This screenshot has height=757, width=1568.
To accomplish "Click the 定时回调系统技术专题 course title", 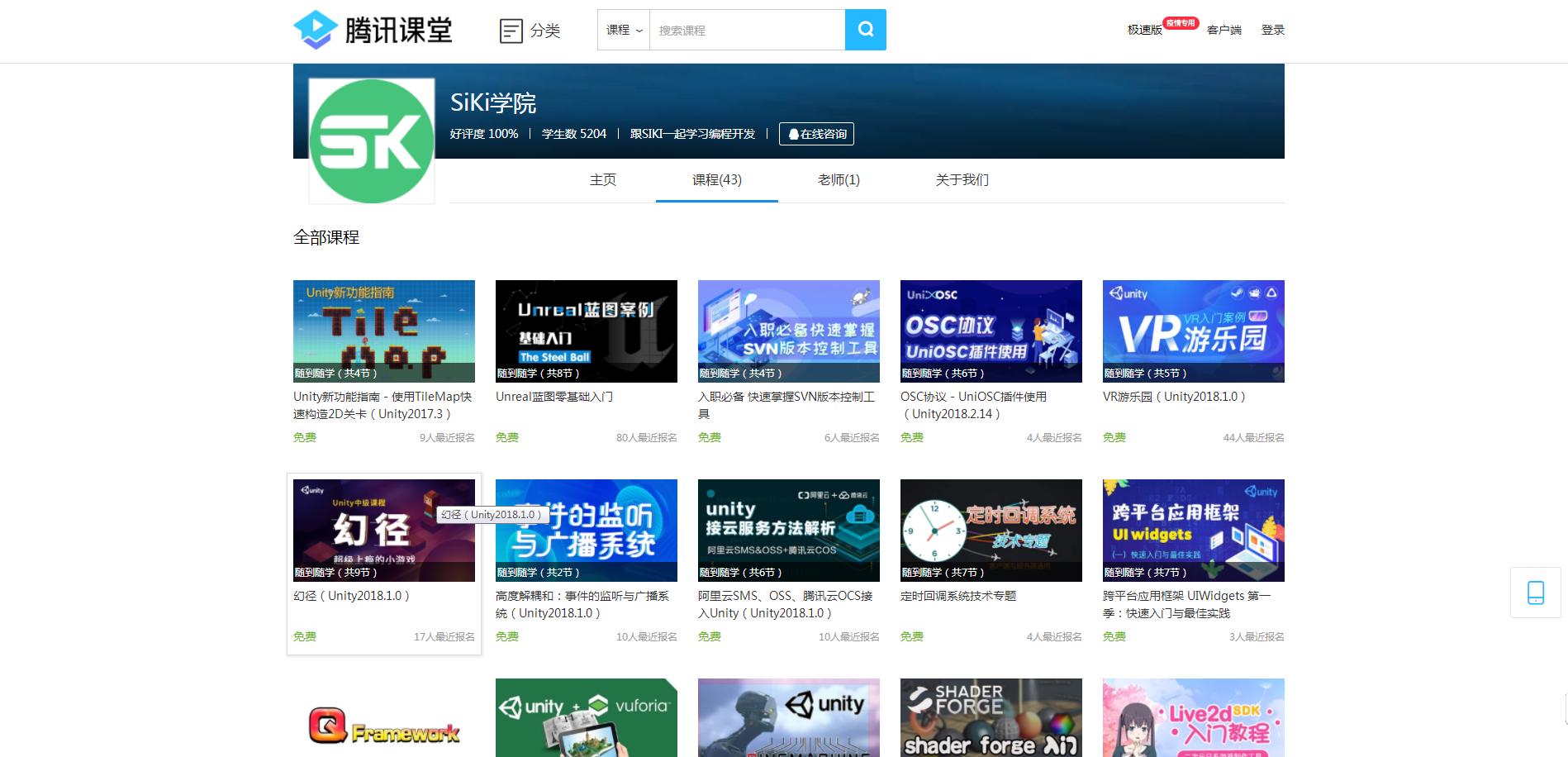I will pyautogui.click(x=958, y=596).
